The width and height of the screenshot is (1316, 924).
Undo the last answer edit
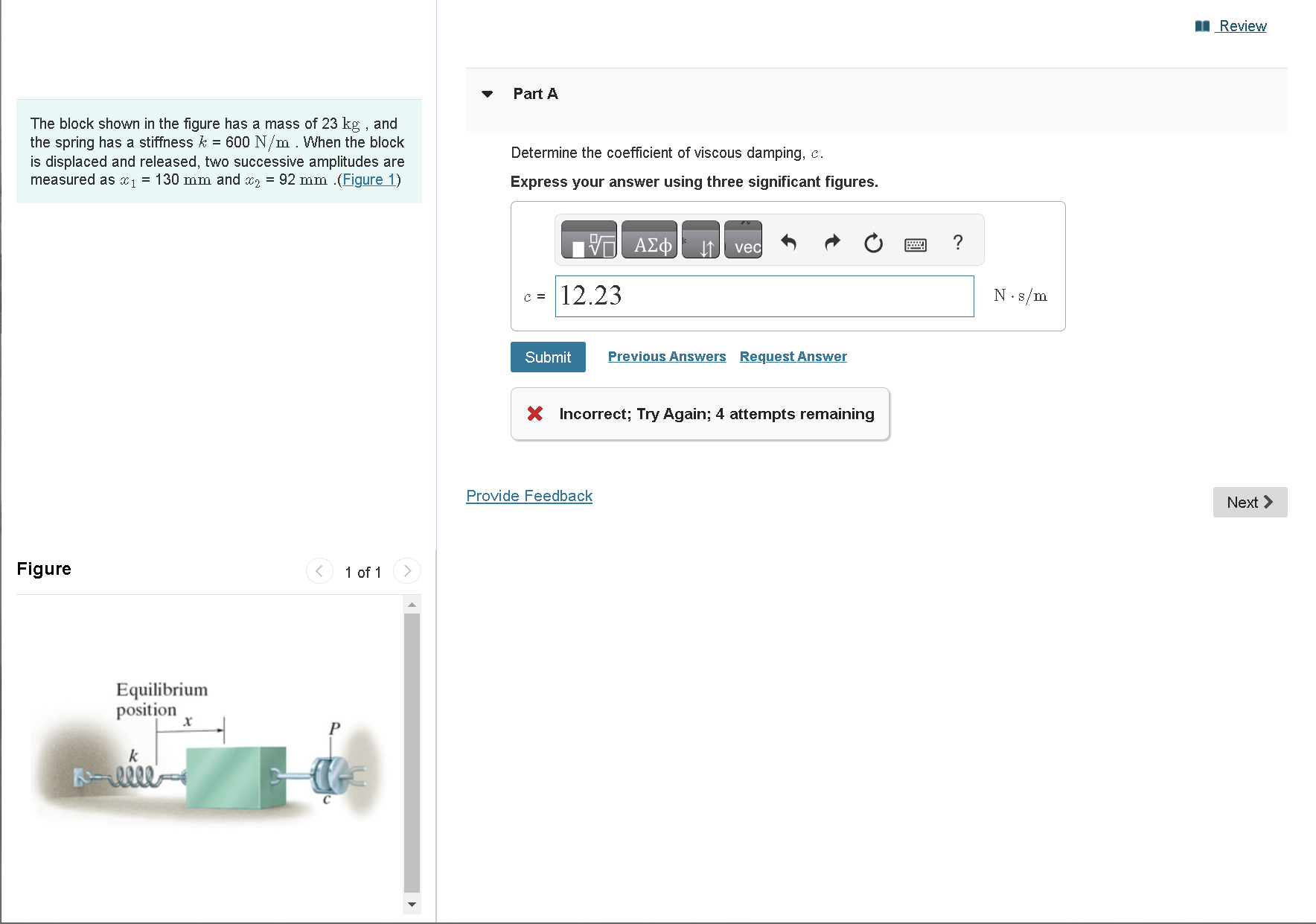[x=789, y=242]
